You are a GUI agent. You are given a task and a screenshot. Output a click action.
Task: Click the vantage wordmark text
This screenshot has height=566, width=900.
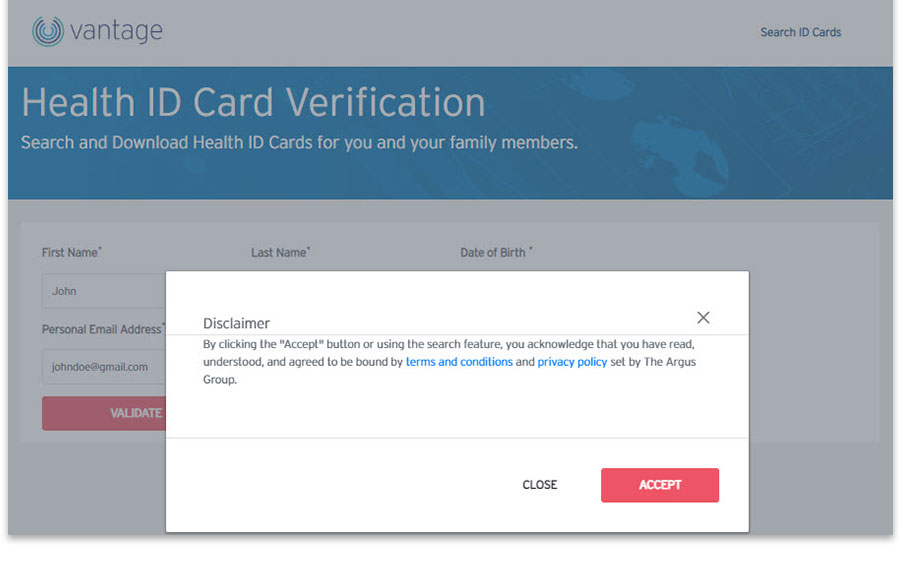[x=117, y=31]
